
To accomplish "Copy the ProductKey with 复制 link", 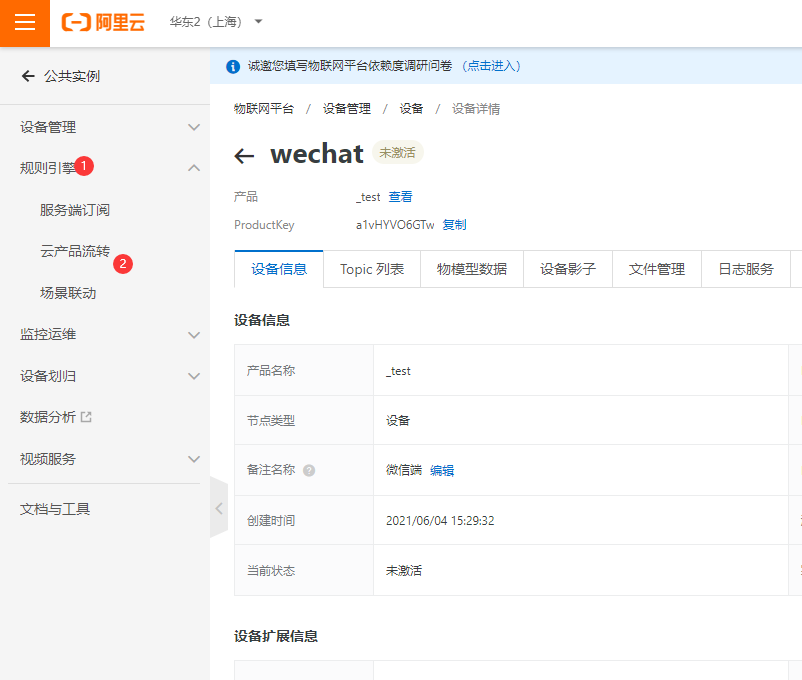I will pos(453,225).
